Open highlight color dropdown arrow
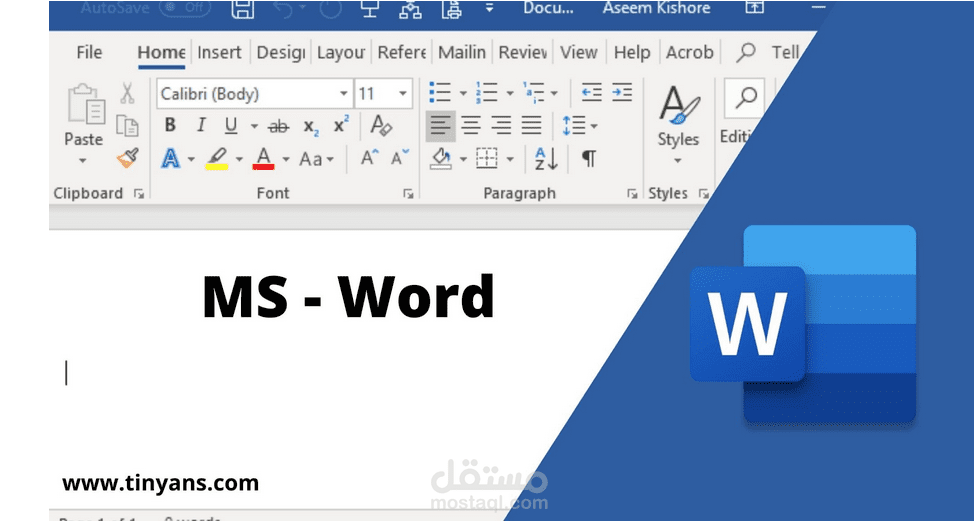This screenshot has height=523, width=979. [239, 160]
